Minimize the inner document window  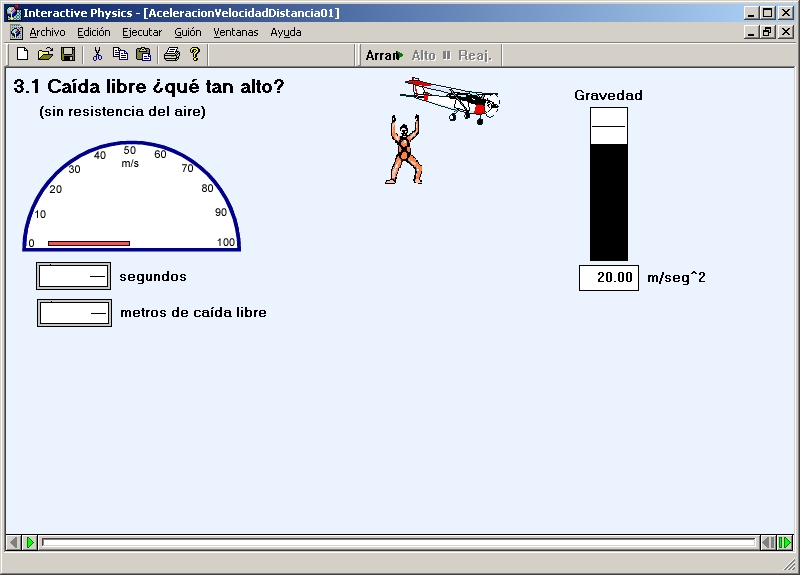[751, 32]
